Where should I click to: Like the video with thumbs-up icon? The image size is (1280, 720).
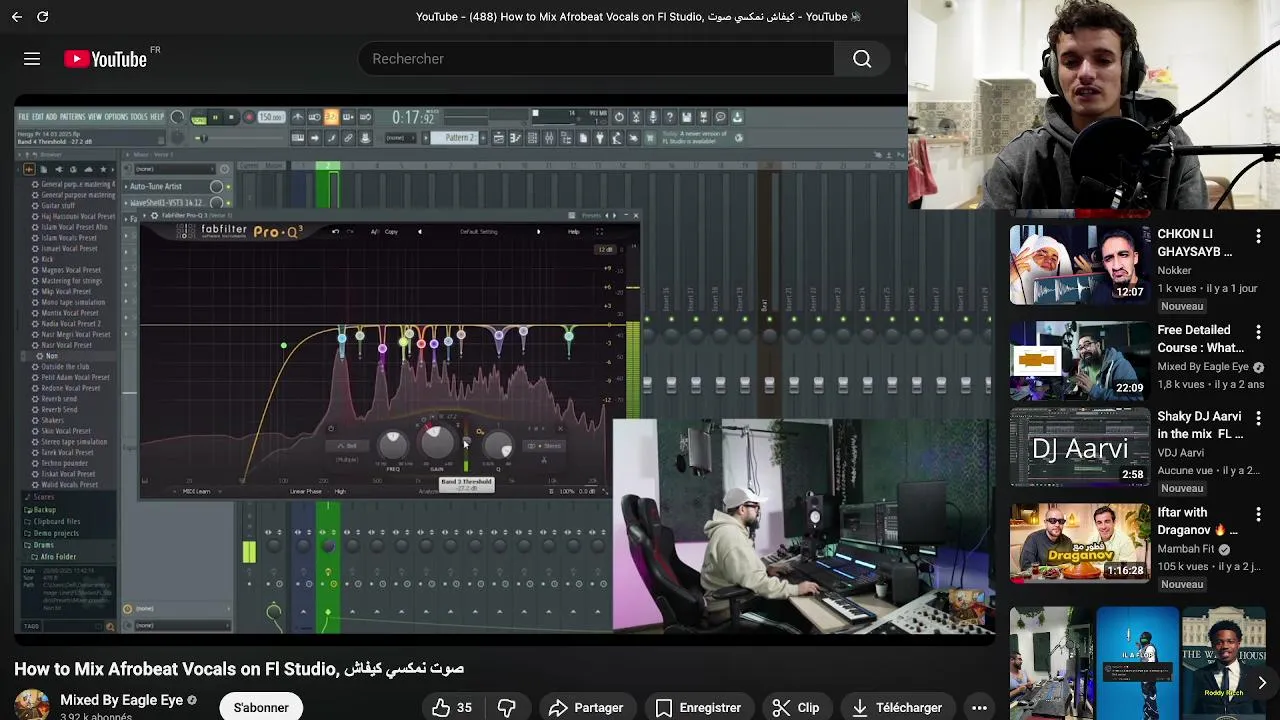(441, 707)
